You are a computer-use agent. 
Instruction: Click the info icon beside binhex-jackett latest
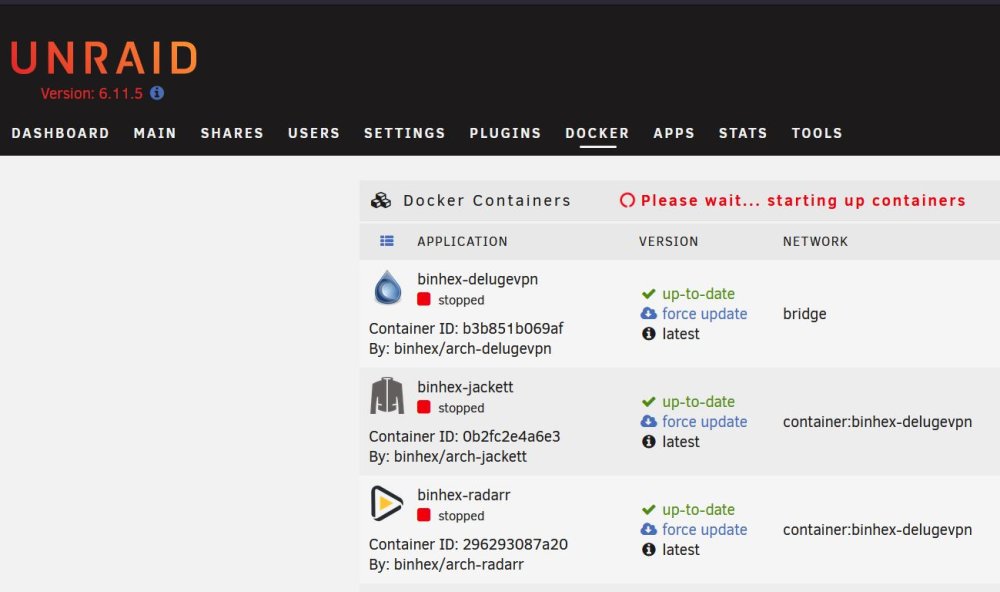[x=649, y=441]
